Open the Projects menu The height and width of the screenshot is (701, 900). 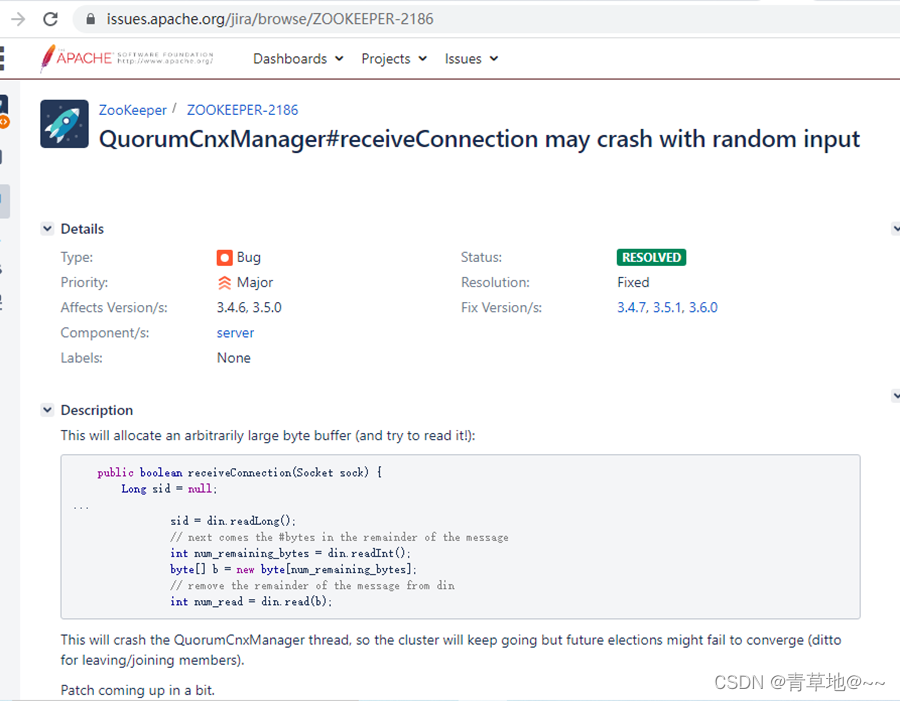click(394, 59)
